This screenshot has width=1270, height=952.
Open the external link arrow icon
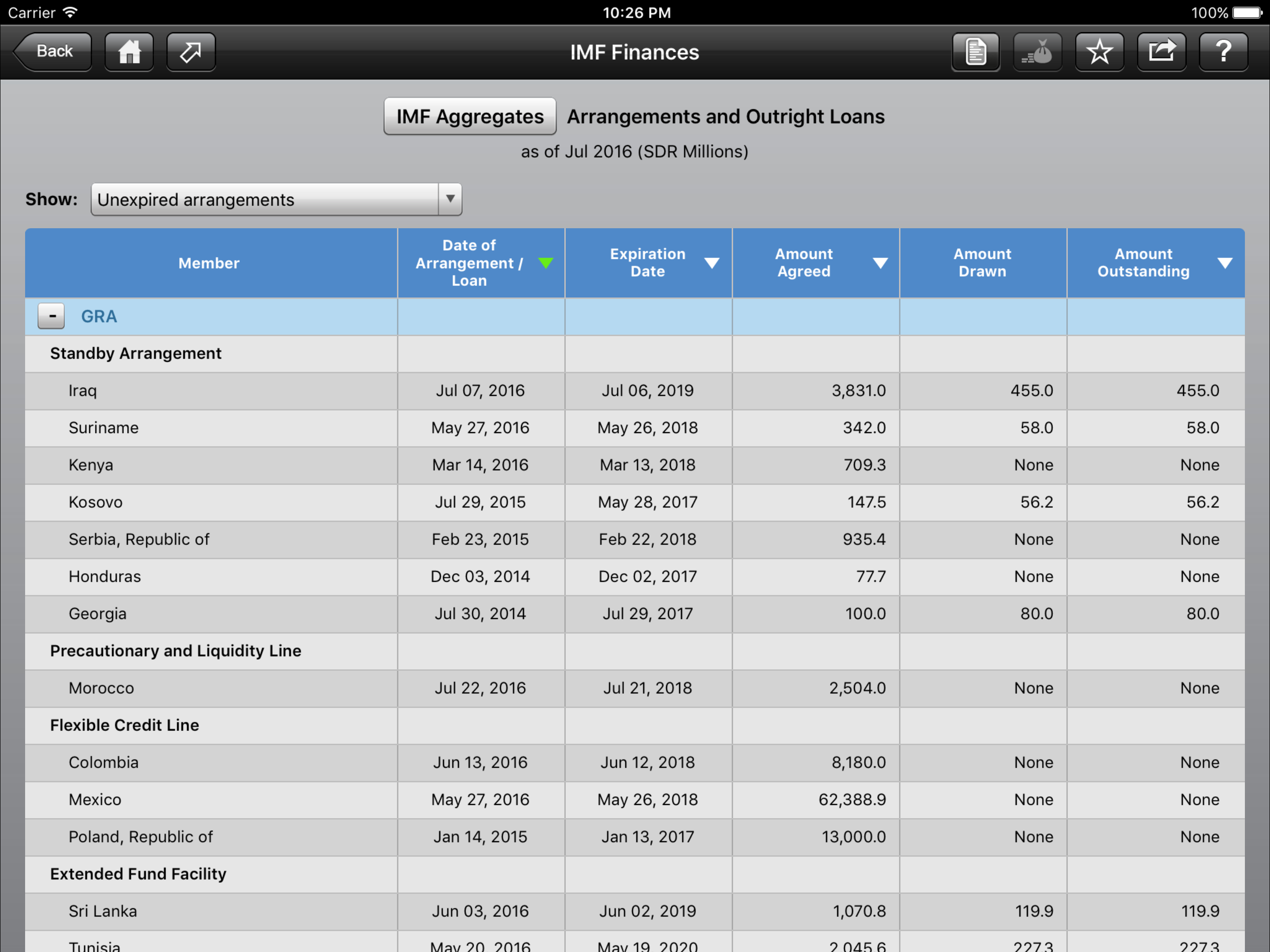pos(191,52)
